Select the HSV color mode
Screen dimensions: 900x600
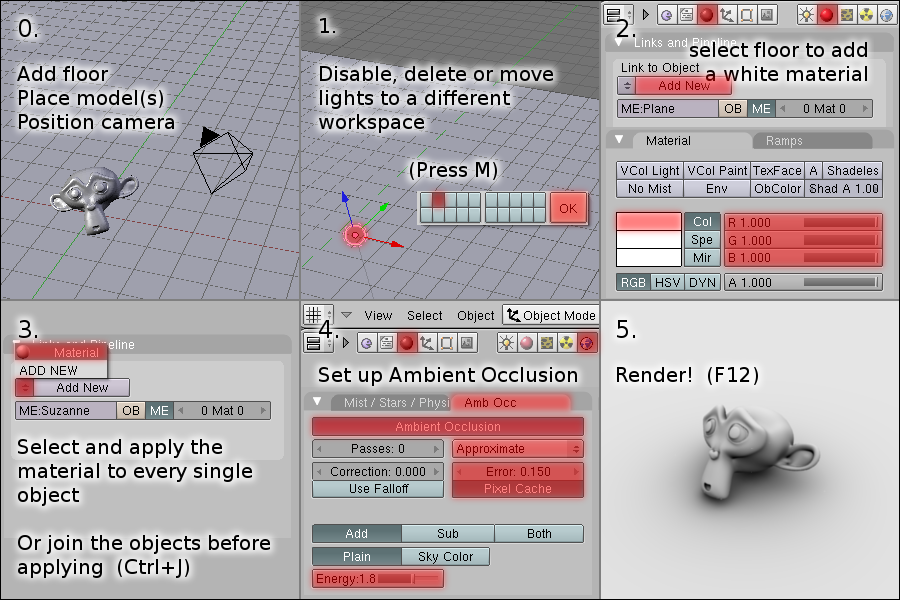click(668, 282)
